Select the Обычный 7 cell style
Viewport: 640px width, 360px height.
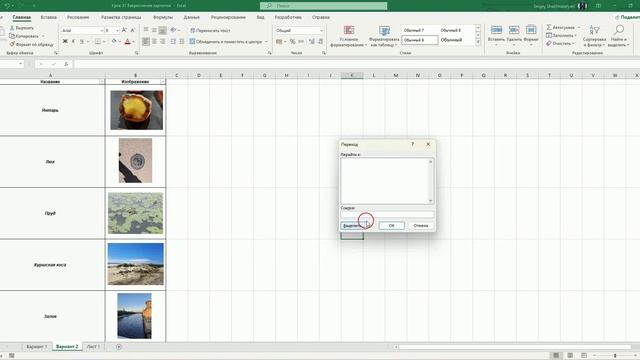pos(420,30)
